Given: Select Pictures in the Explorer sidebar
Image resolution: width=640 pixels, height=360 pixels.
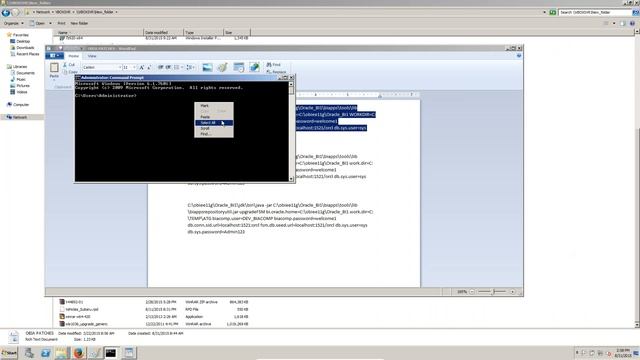Looking at the screenshot, I should (x=20, y=86).
